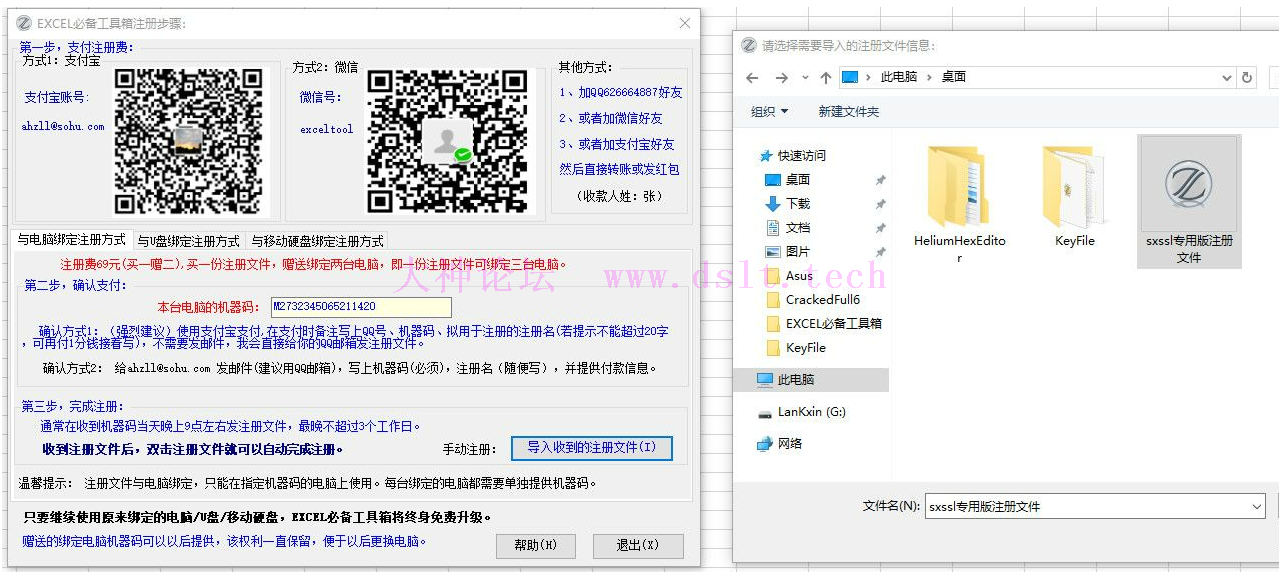
Task: Click 此电脑 in the address bar breadcrumb
Action: pos(899,77)
